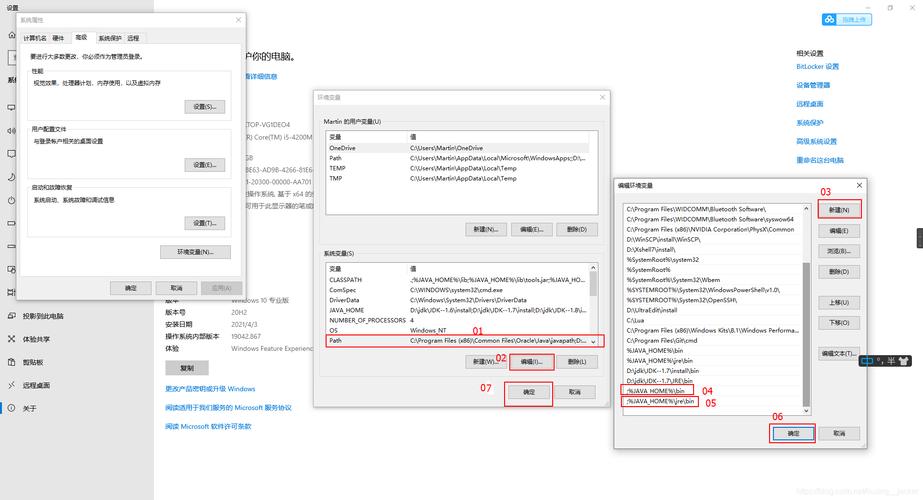
Task: Open the Clipboard (剪贴板) sidebar item
Action: (33, 362)
